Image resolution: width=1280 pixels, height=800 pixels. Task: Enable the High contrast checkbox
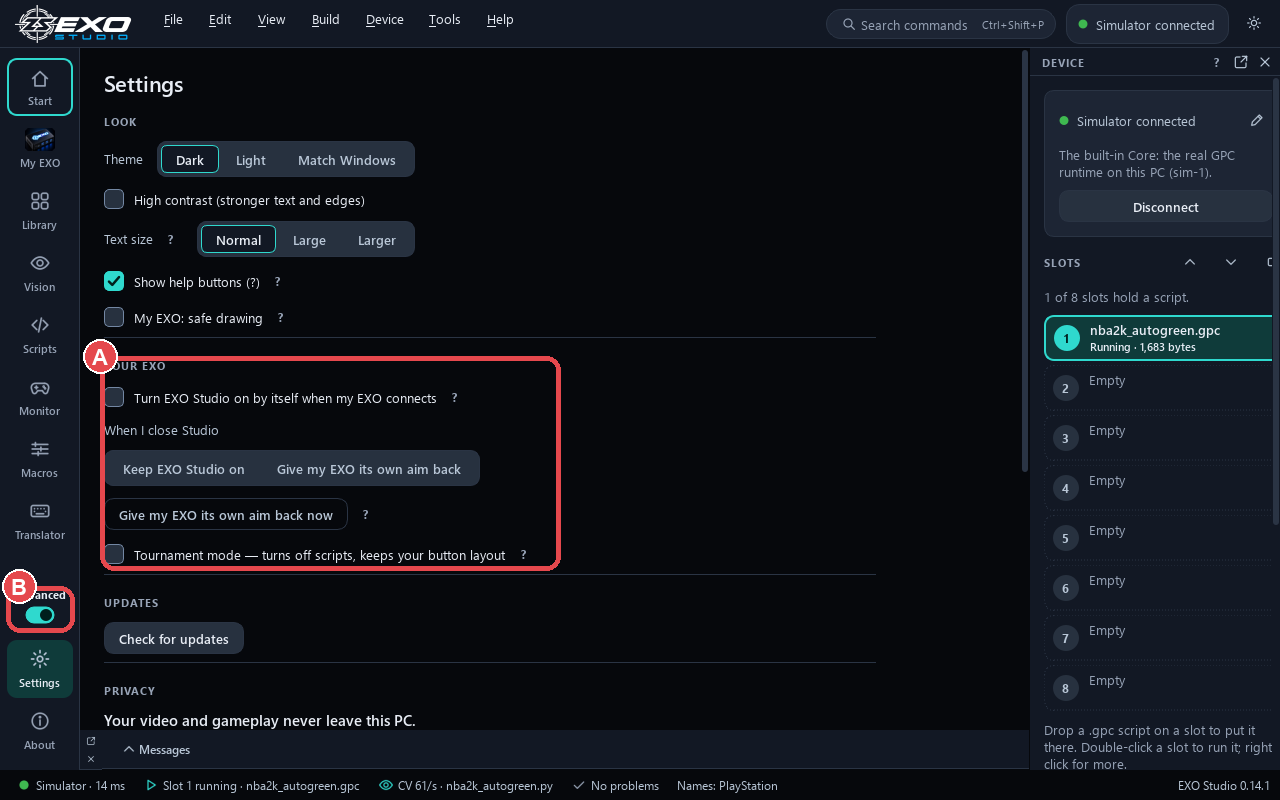coord(114,199)
